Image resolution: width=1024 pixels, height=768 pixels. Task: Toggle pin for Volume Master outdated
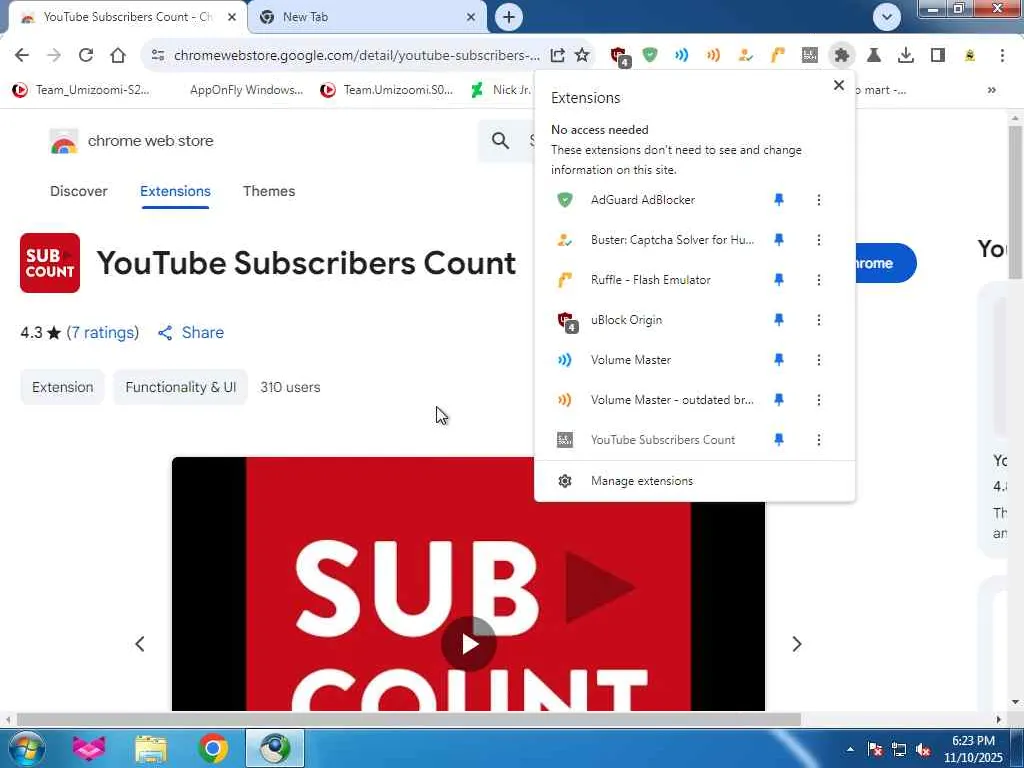778,400
